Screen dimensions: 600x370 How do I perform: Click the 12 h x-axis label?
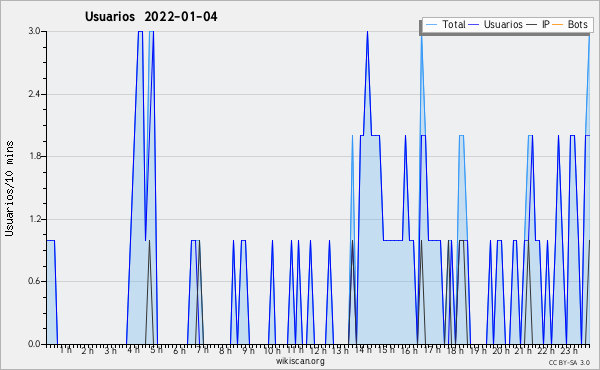click(x=318, y=350)
